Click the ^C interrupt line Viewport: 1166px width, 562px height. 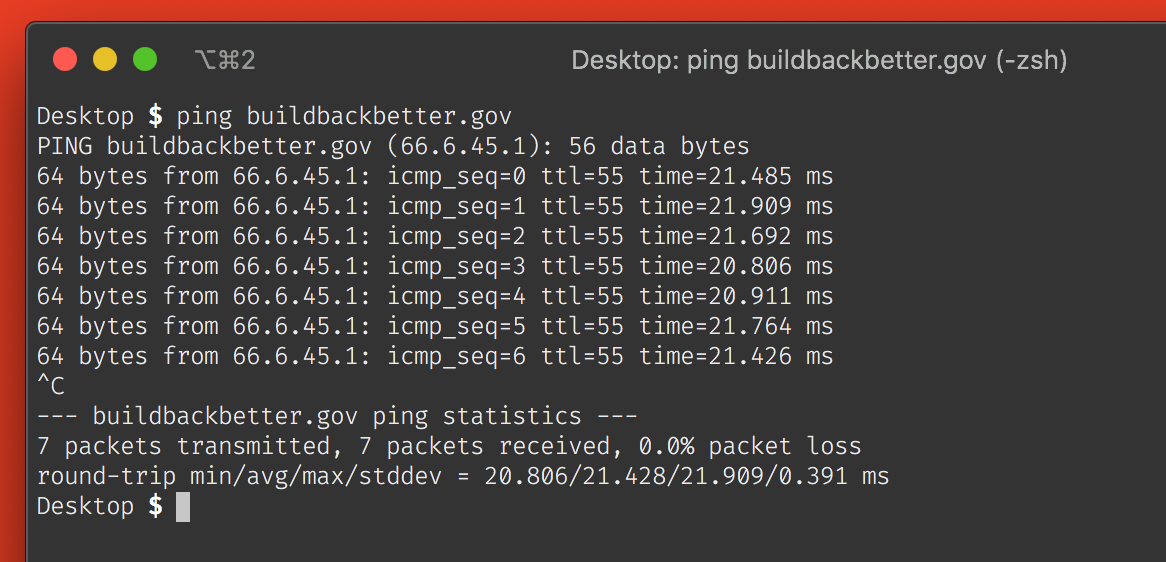51,387
